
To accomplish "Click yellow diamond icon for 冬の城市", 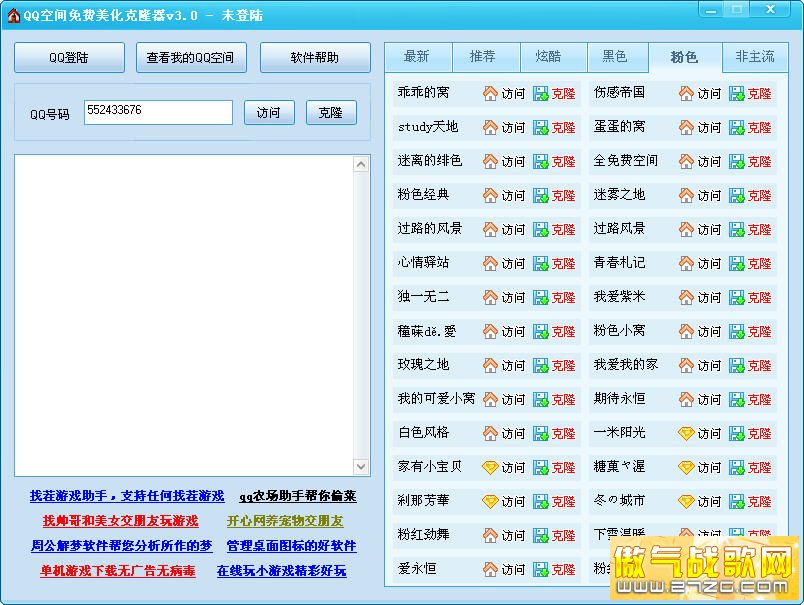I will tap(686, 501).
